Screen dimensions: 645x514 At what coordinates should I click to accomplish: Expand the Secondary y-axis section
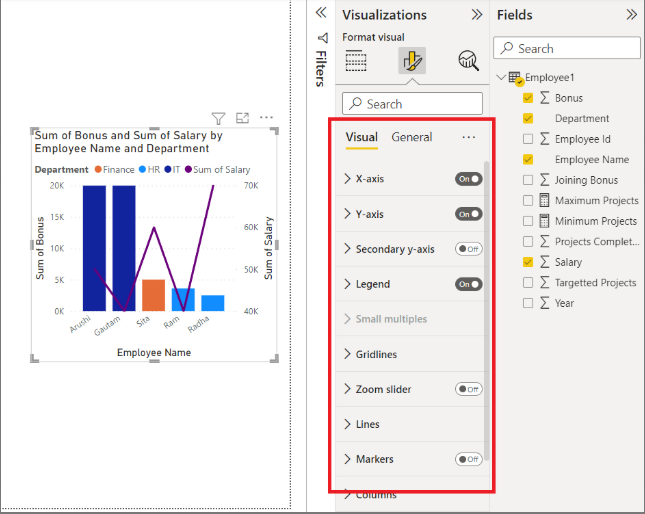point(348,249)
